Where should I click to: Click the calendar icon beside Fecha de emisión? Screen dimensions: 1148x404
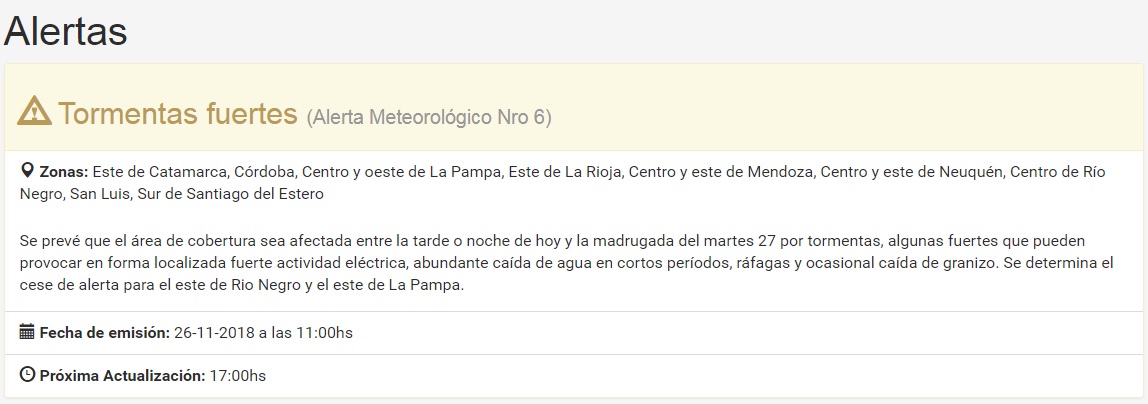coord(27,332)
